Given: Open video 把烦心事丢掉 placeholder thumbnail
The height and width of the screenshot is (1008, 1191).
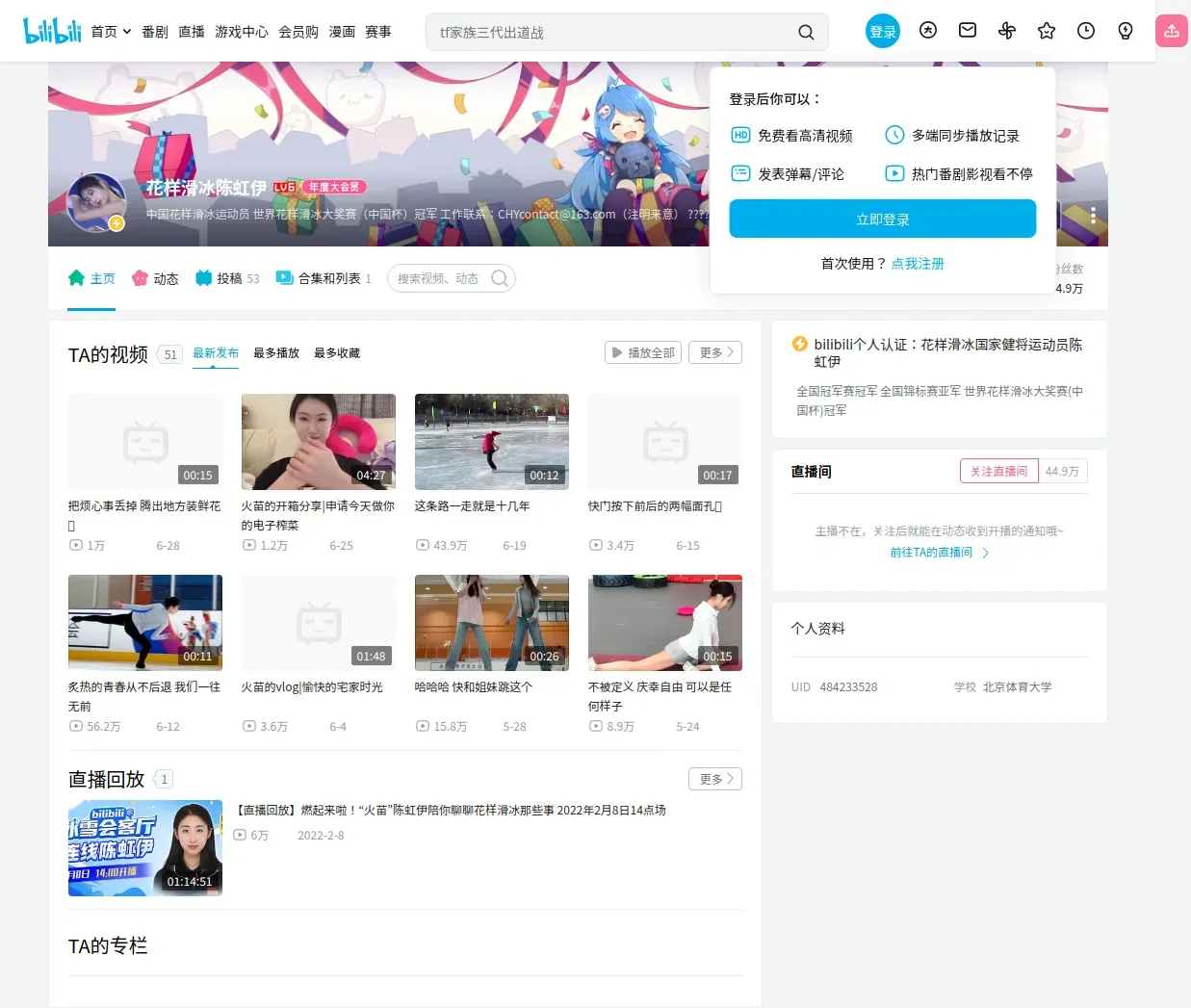Looking at the screenshot, I should (145, 442).
